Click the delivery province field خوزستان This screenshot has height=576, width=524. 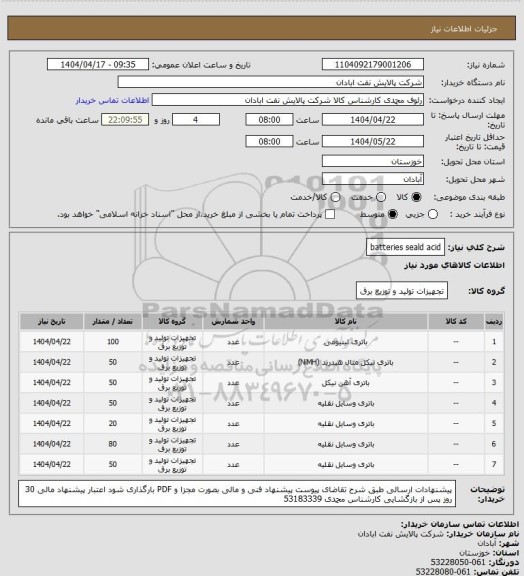point(373,161)
